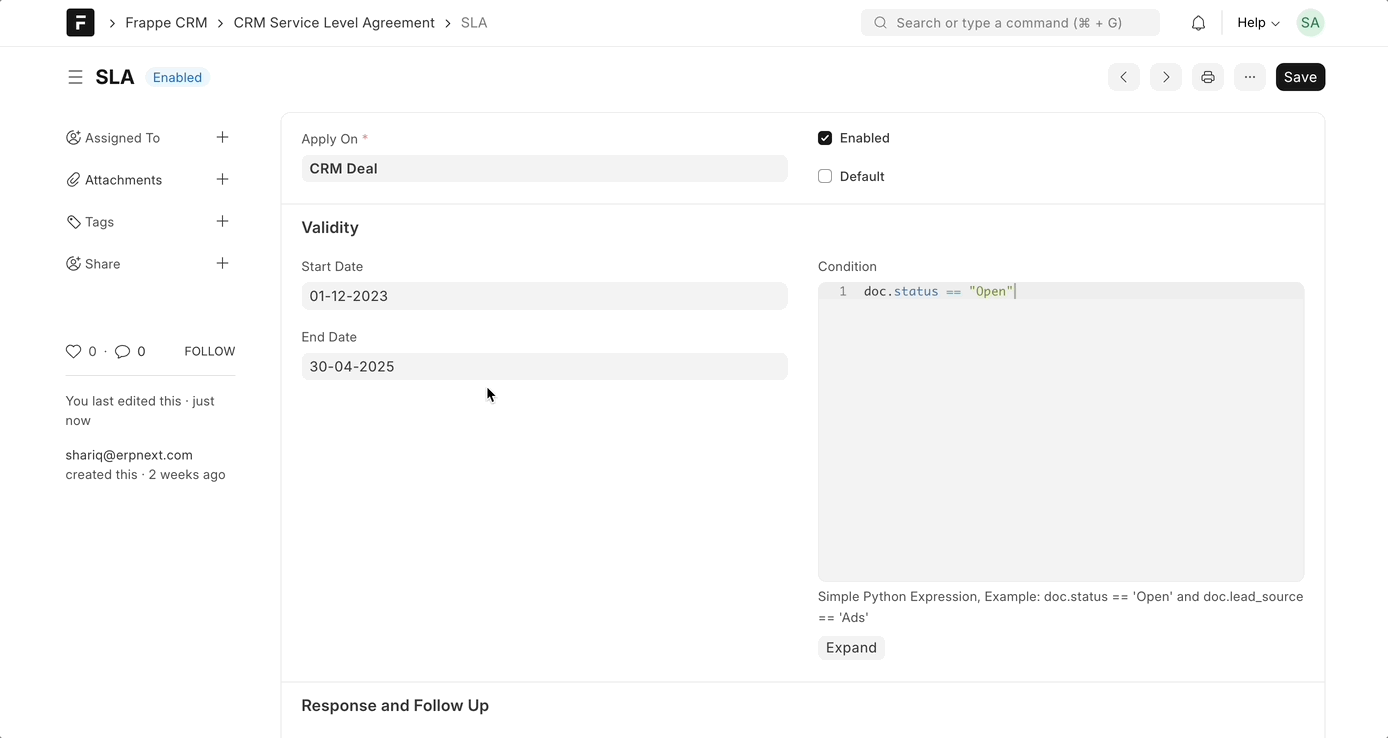This screenshot has height=738, width=1388.
Task: Open CRM Service Level Agreement breadcrumb
Action: click(334, 23)
